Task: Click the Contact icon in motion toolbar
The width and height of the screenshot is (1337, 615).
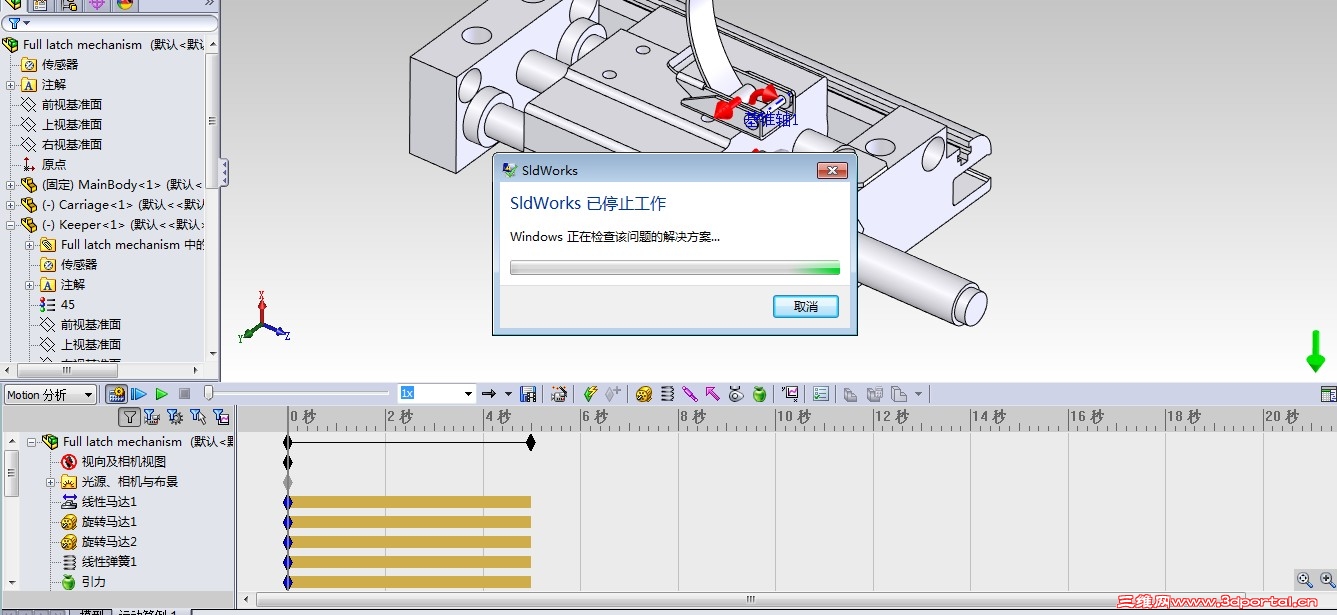Action: [x=736, y=394]
